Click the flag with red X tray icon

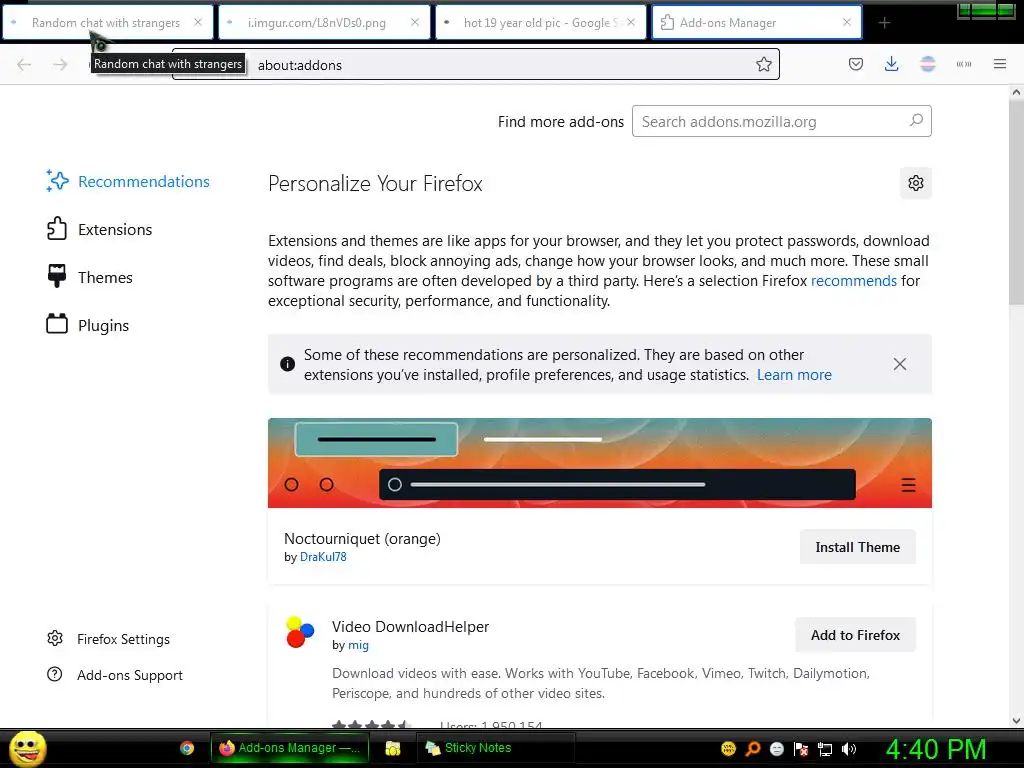tap(801, 748)
